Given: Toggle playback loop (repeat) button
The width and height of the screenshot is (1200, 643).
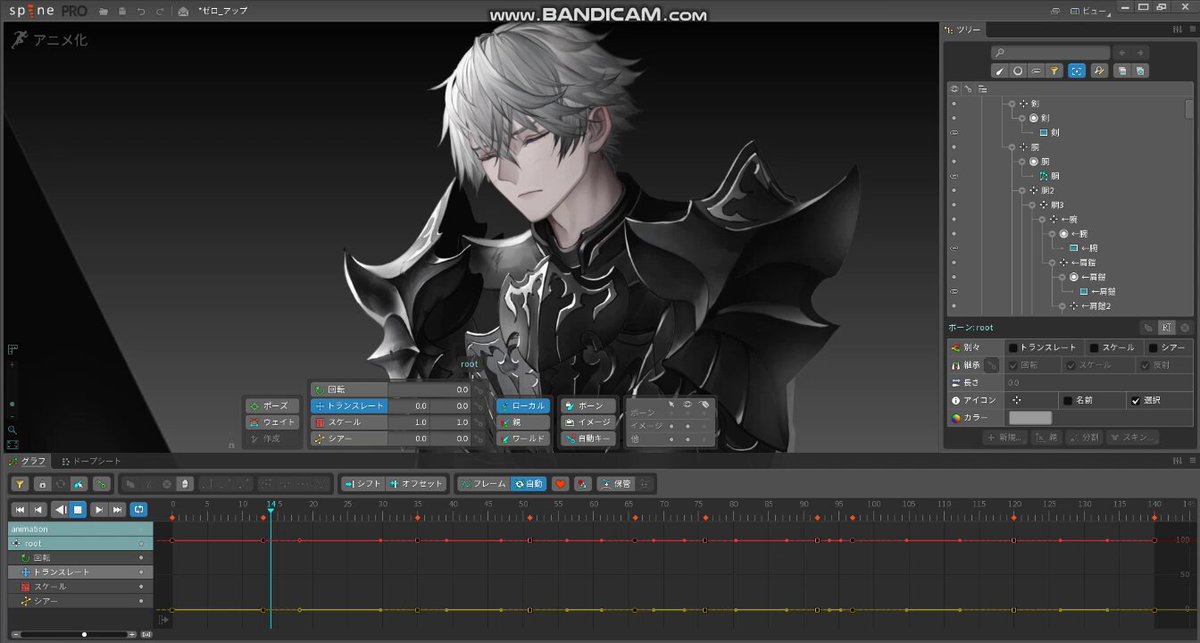Looking at the screenshot, I should (140, 509).
